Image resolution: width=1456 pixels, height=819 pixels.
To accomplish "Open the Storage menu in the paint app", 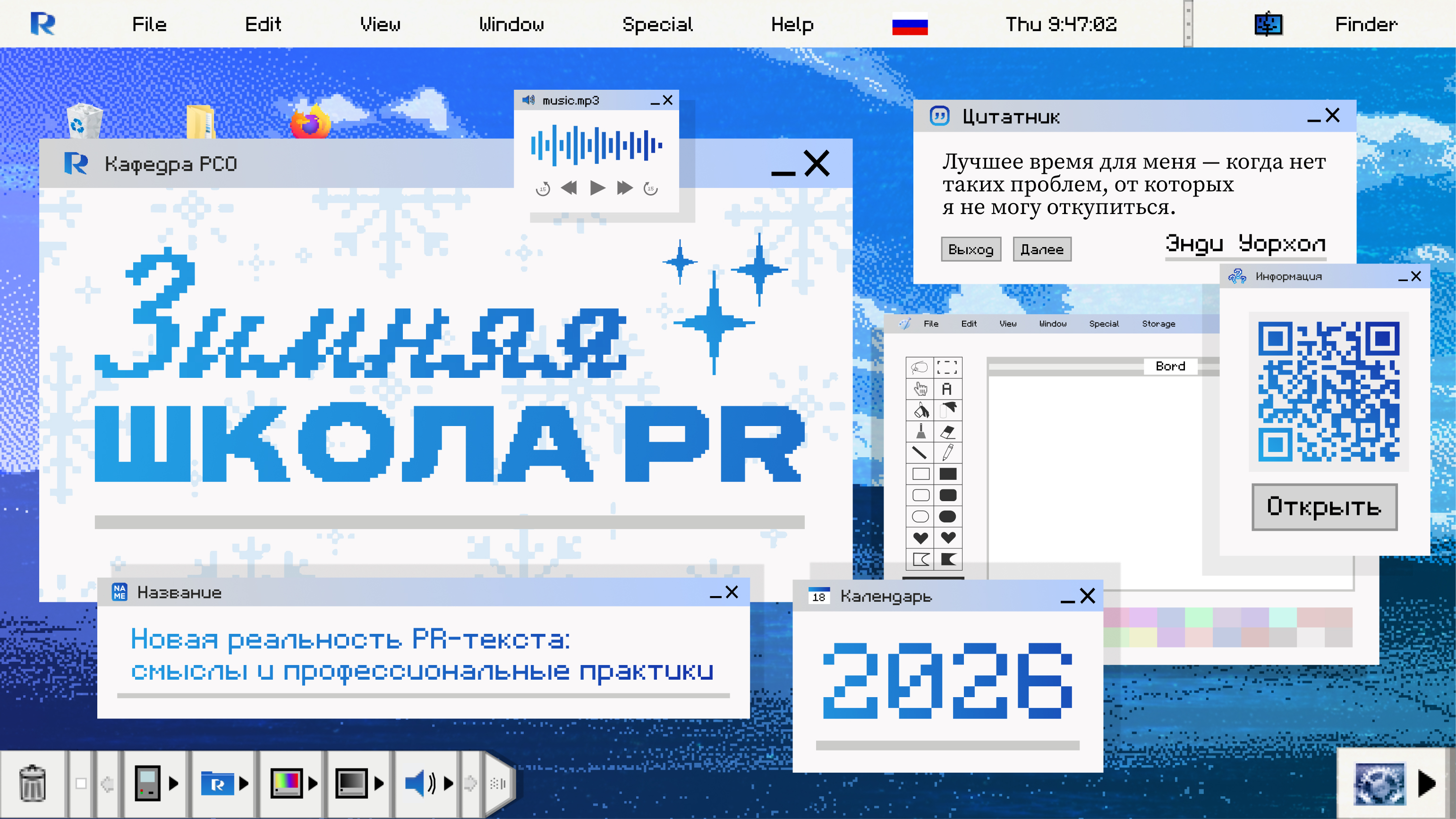I will [x=1158, y=324].
